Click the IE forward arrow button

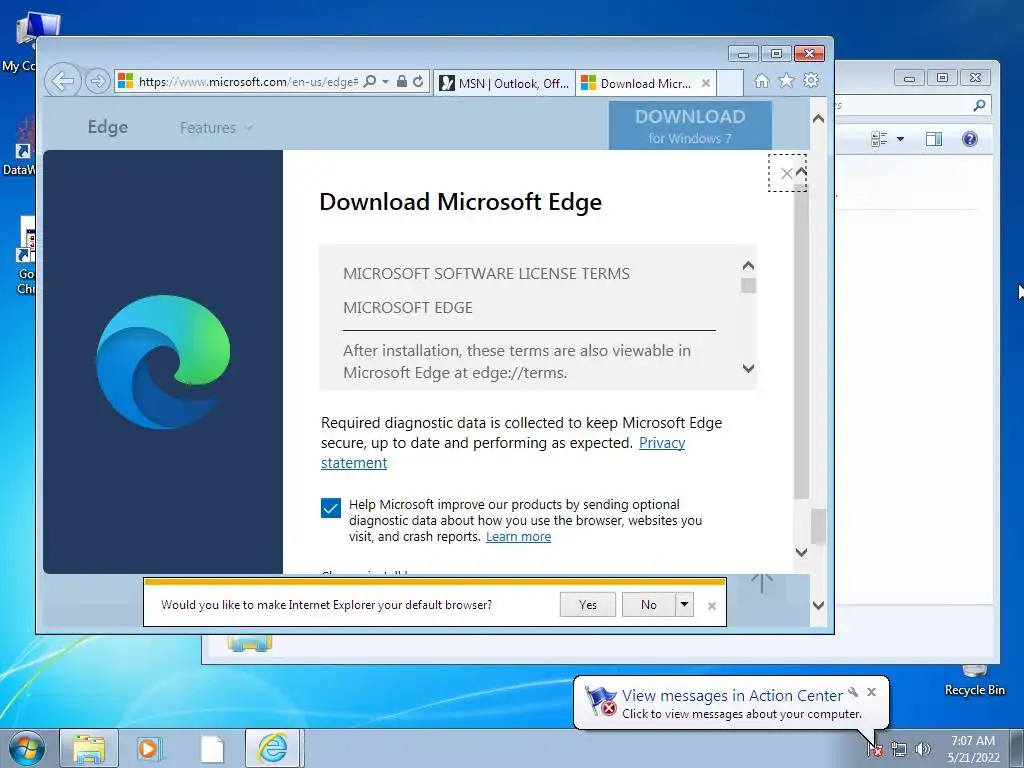97,81
